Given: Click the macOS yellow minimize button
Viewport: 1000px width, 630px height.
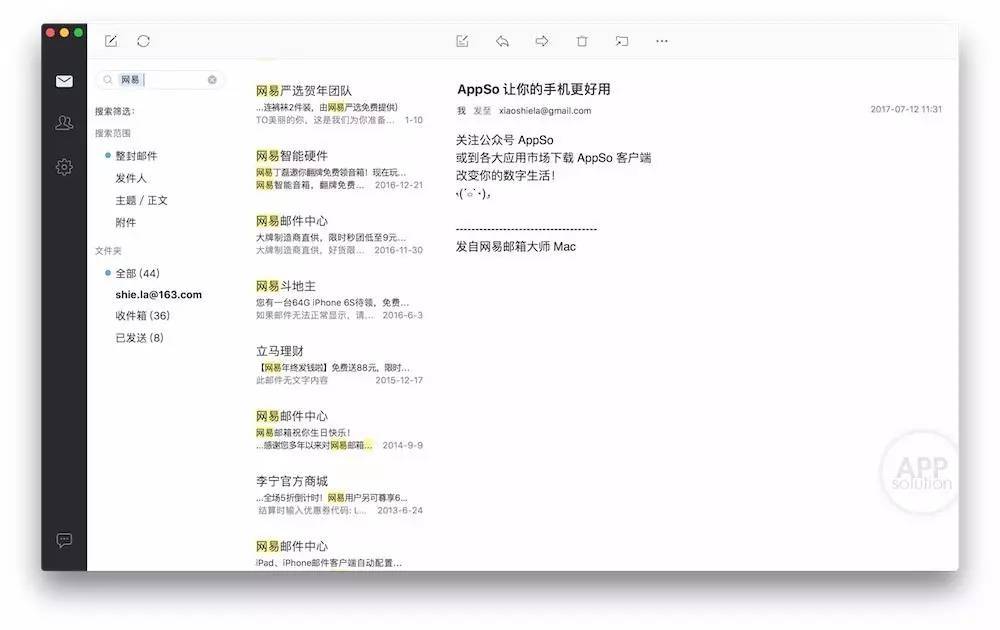Looking at the screenshot, I should click(x=64, y=33).
